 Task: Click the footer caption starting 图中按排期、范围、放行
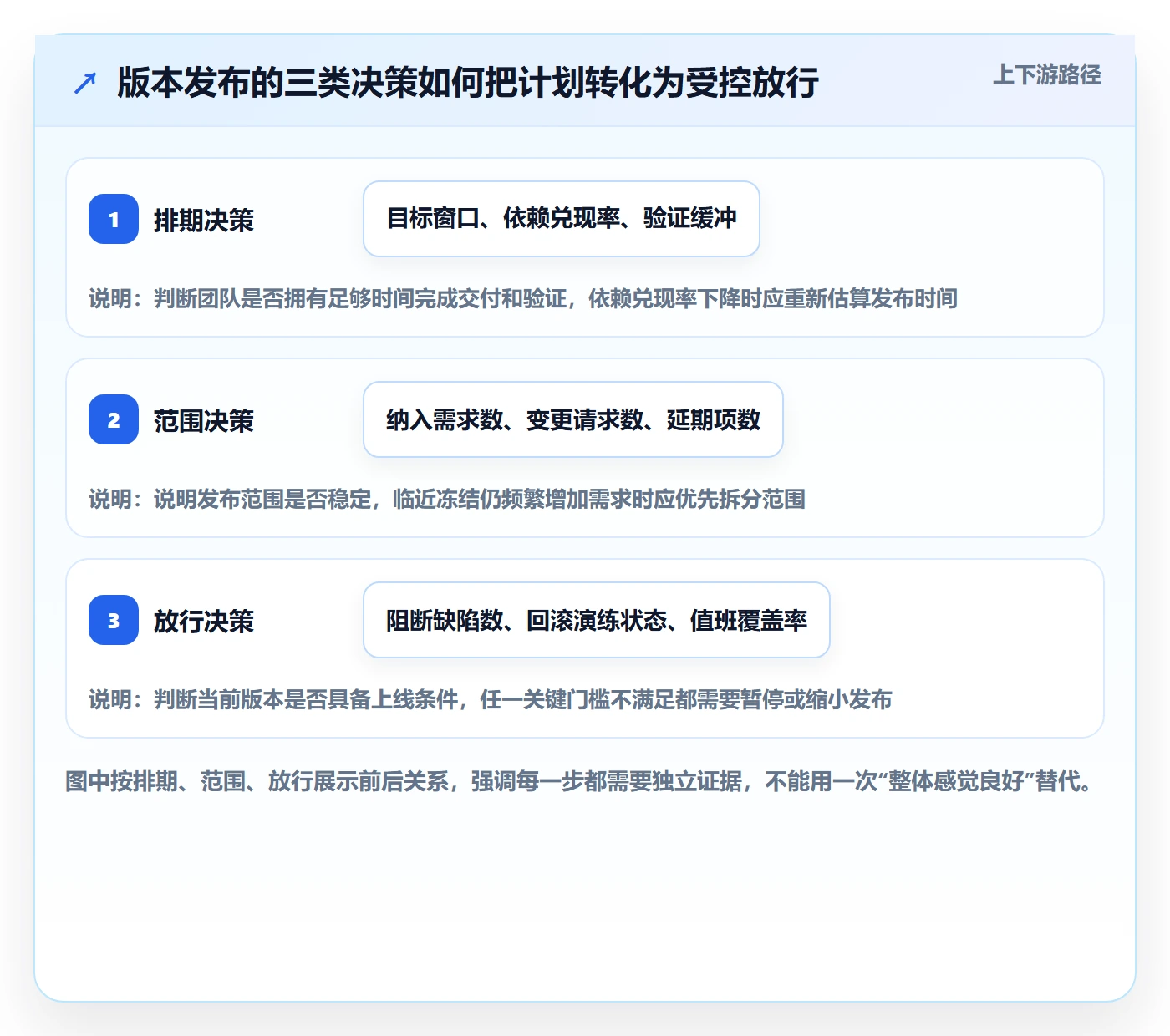click(580, 781)
